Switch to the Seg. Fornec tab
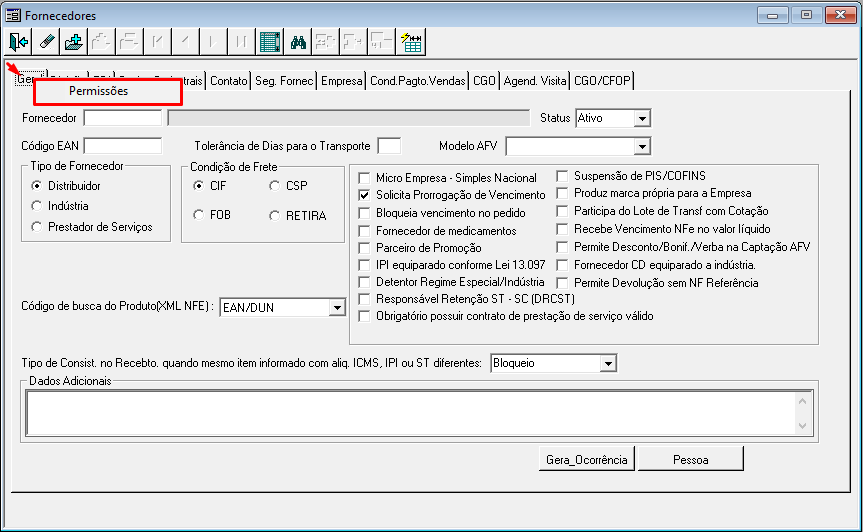Viewport: 863px width, 532px height. point(284,81)
